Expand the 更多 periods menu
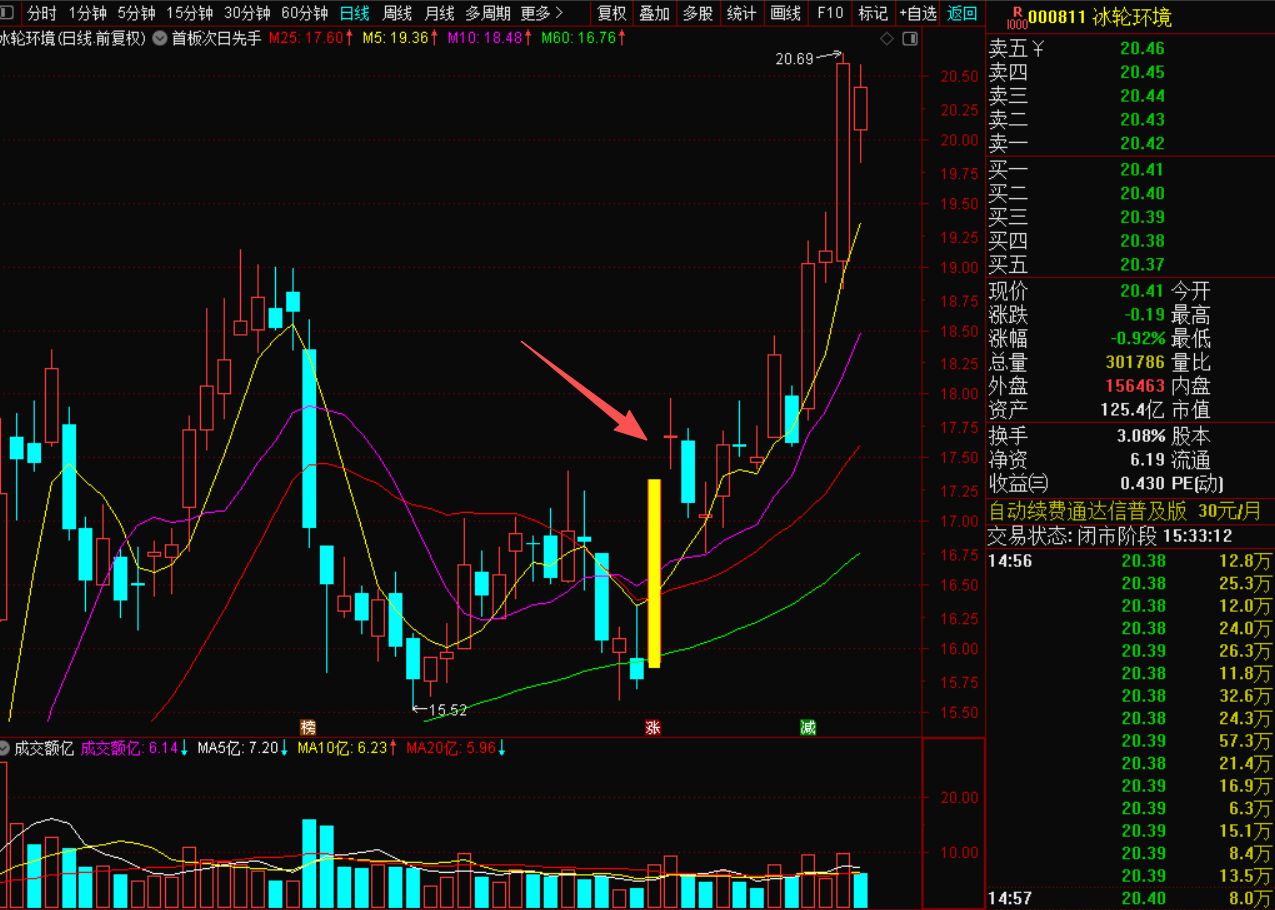Screen dimensions: 1275x910 541,13
